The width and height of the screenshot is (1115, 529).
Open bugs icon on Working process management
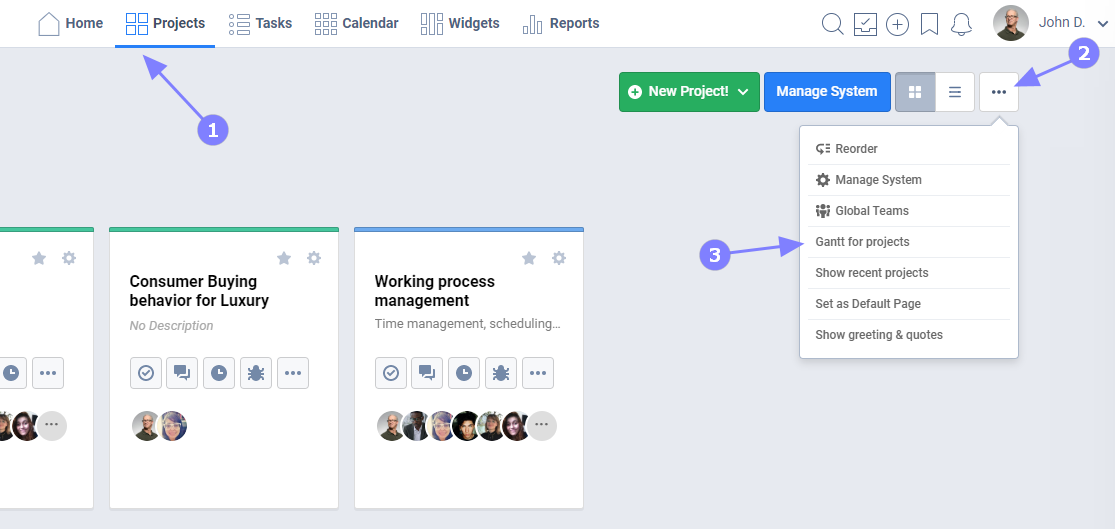point(501,373)
